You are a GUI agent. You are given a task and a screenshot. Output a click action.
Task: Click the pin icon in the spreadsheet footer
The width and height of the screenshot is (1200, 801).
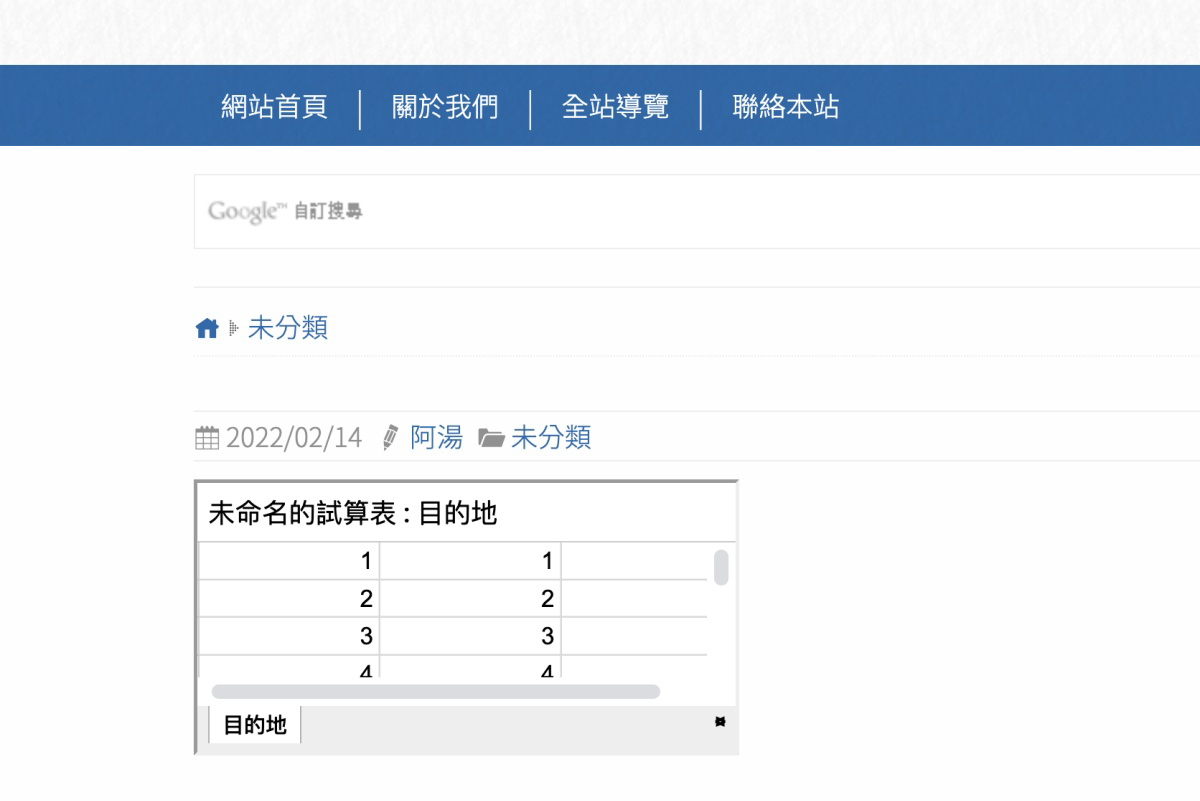click(720, 721)
